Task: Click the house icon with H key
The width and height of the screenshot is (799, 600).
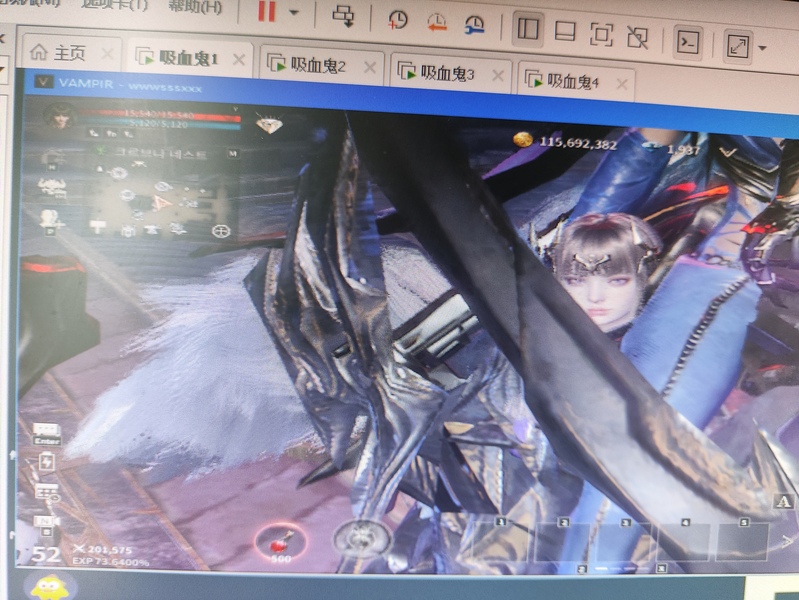Action: 52,159
